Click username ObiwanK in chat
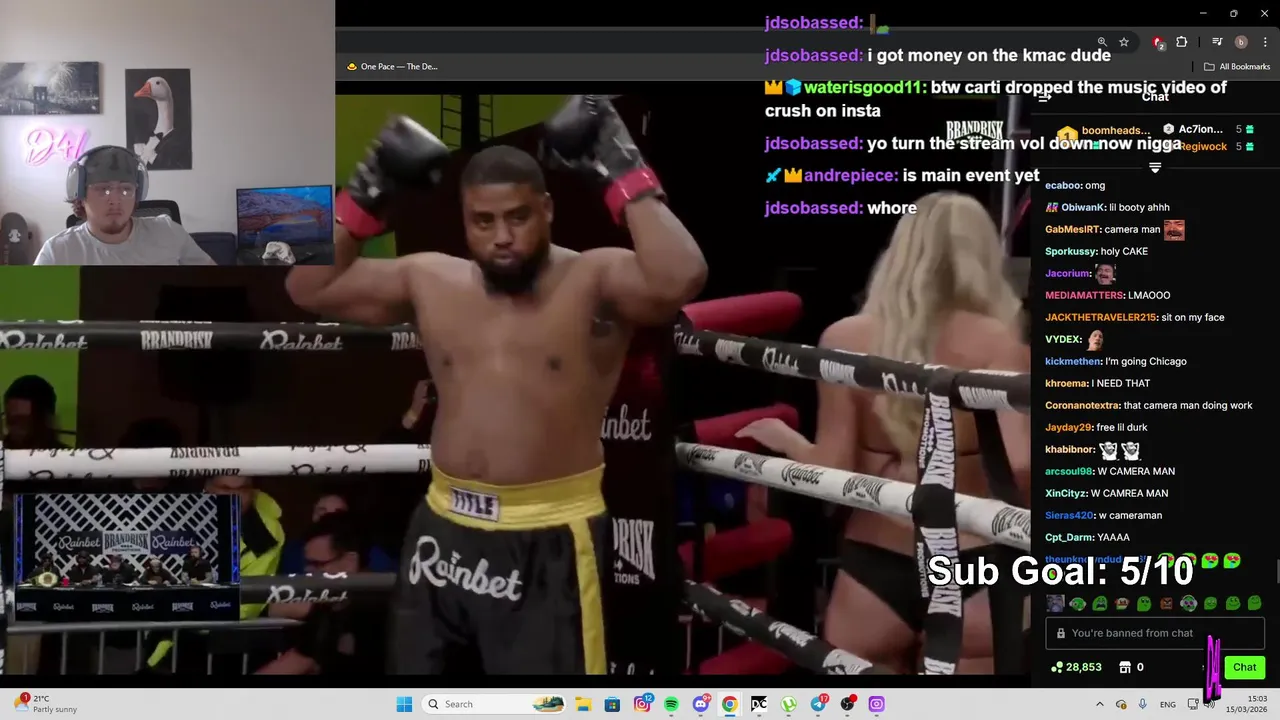Image resolution: width=1280 pixels, height=720 pixels. (x=1082, y=207)
